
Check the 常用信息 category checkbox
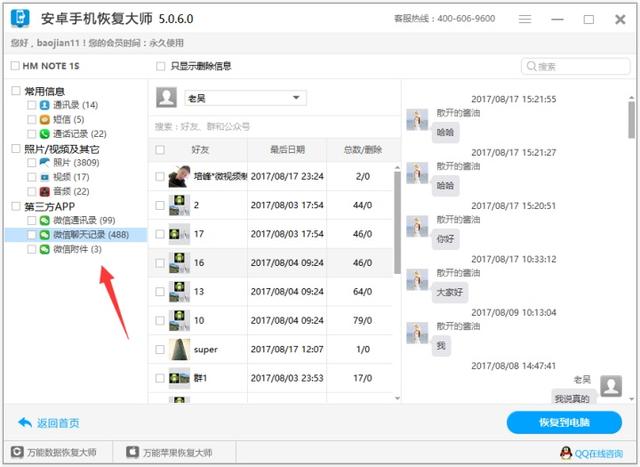tap(16, 91)
